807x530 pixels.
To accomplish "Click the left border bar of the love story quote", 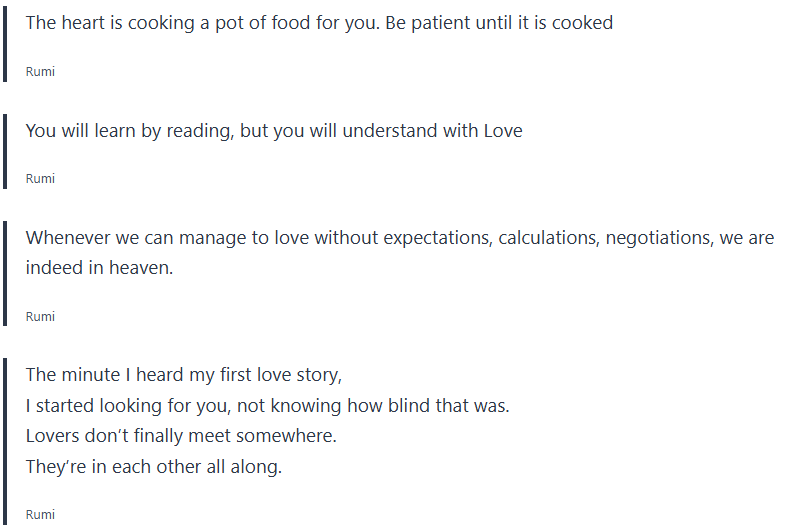I will [x=4, y=441].
